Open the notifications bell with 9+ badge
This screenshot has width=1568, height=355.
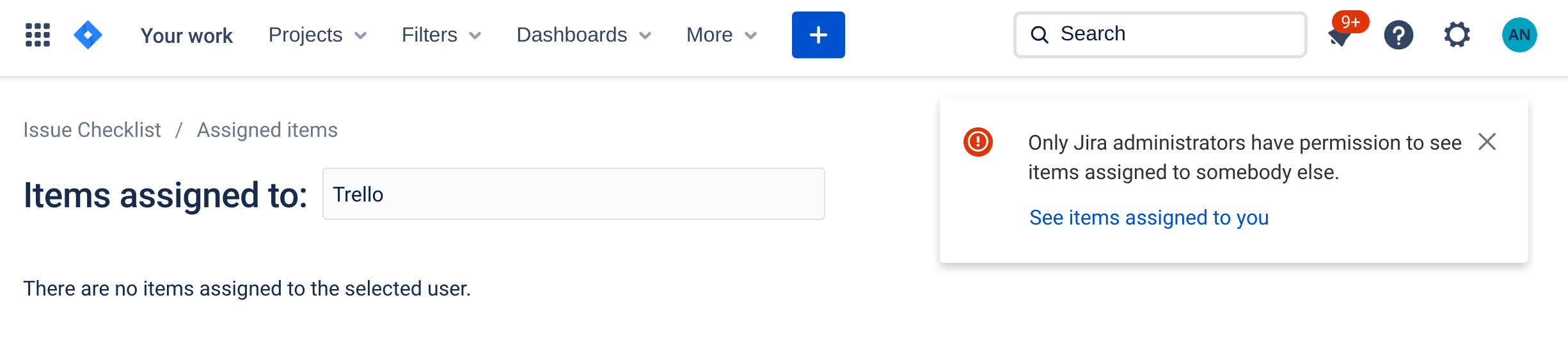pyautogui.click(x=1340, y=35)
